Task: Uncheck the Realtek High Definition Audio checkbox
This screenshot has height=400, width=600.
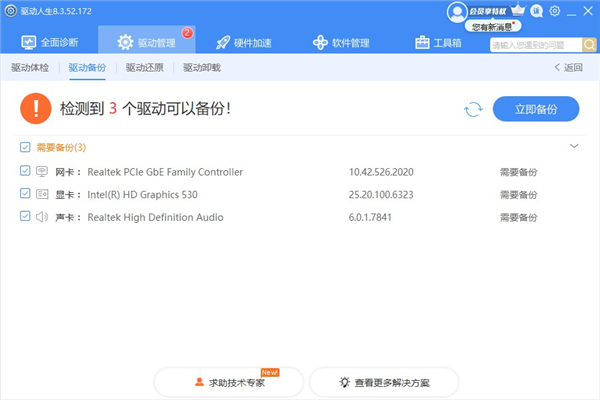Action: pyautogui.click(x=25, y=216)
